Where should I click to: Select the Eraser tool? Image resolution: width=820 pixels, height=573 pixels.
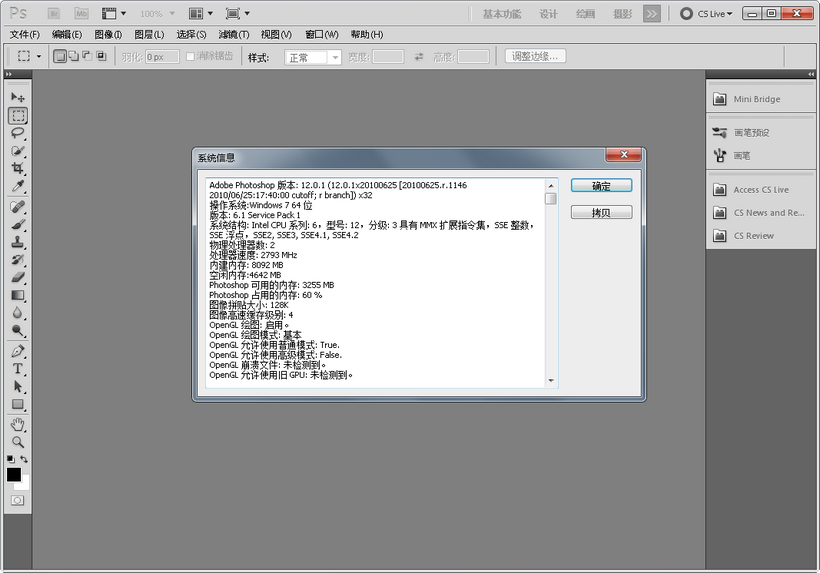17,278
